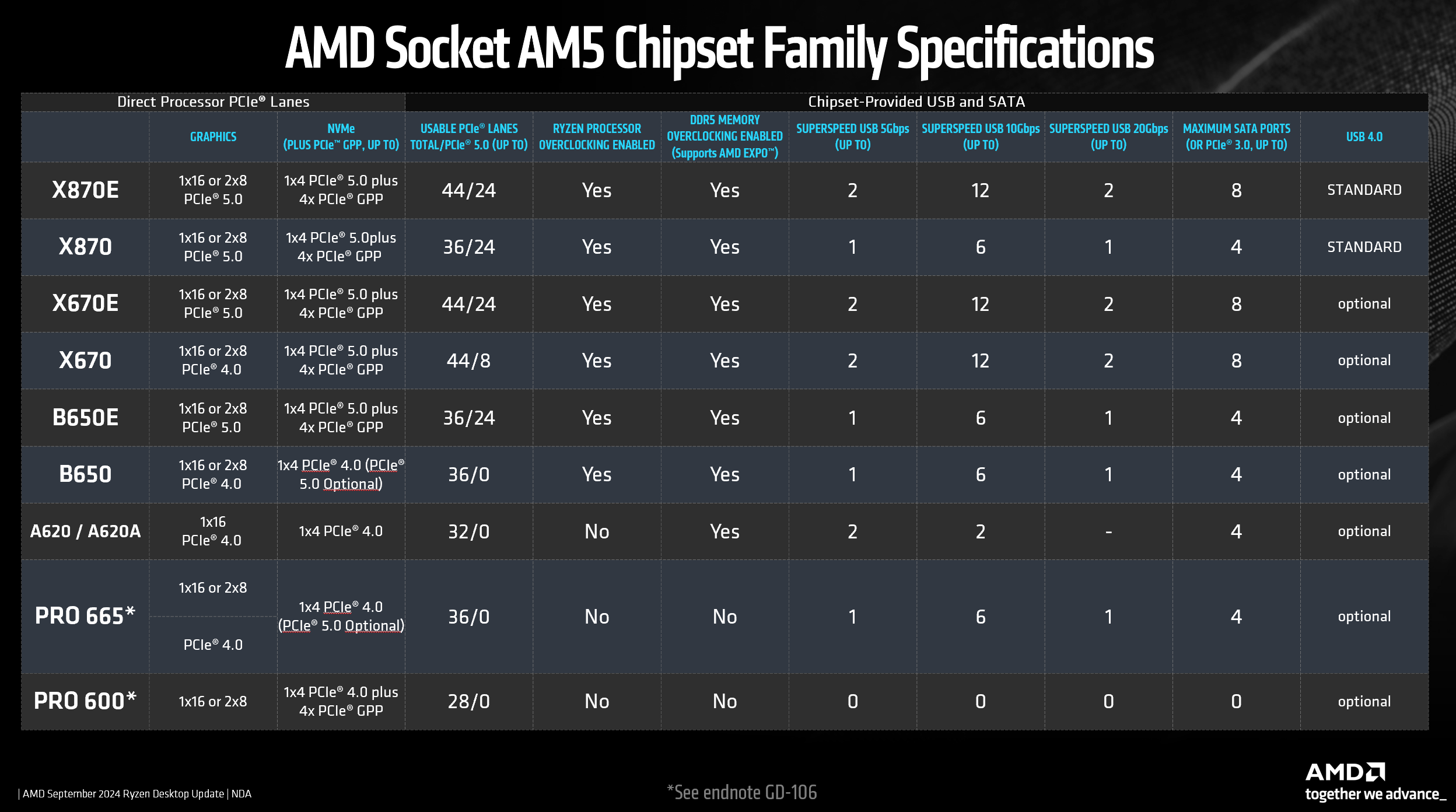Click the slide title about AM5 chipsets

pyautogui.click(x=719, y=49)
